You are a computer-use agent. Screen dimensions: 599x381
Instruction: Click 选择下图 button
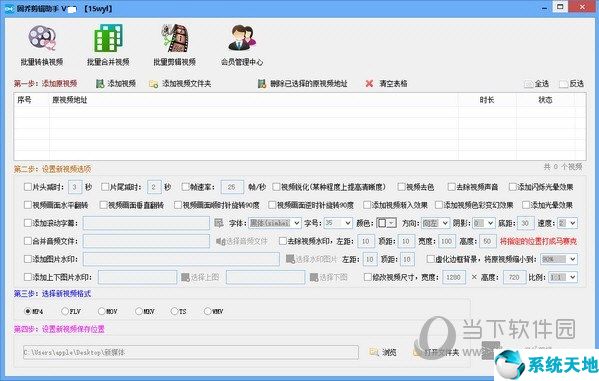pyautogui.click(x=329, y=277)
